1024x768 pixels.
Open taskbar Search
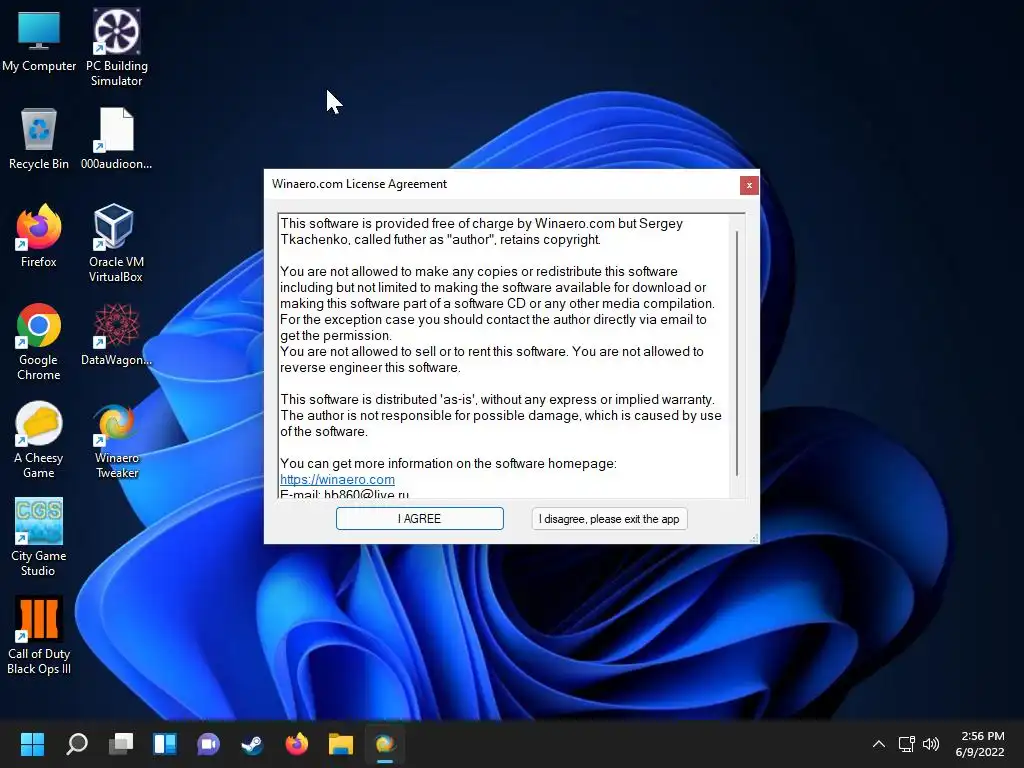tap(76, 744)
